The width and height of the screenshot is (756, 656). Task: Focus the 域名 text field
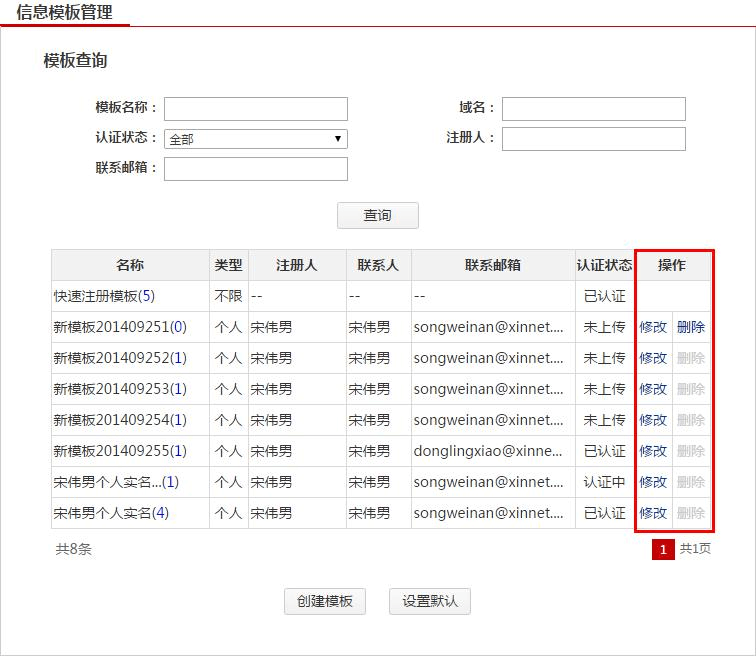pos(593,109)
